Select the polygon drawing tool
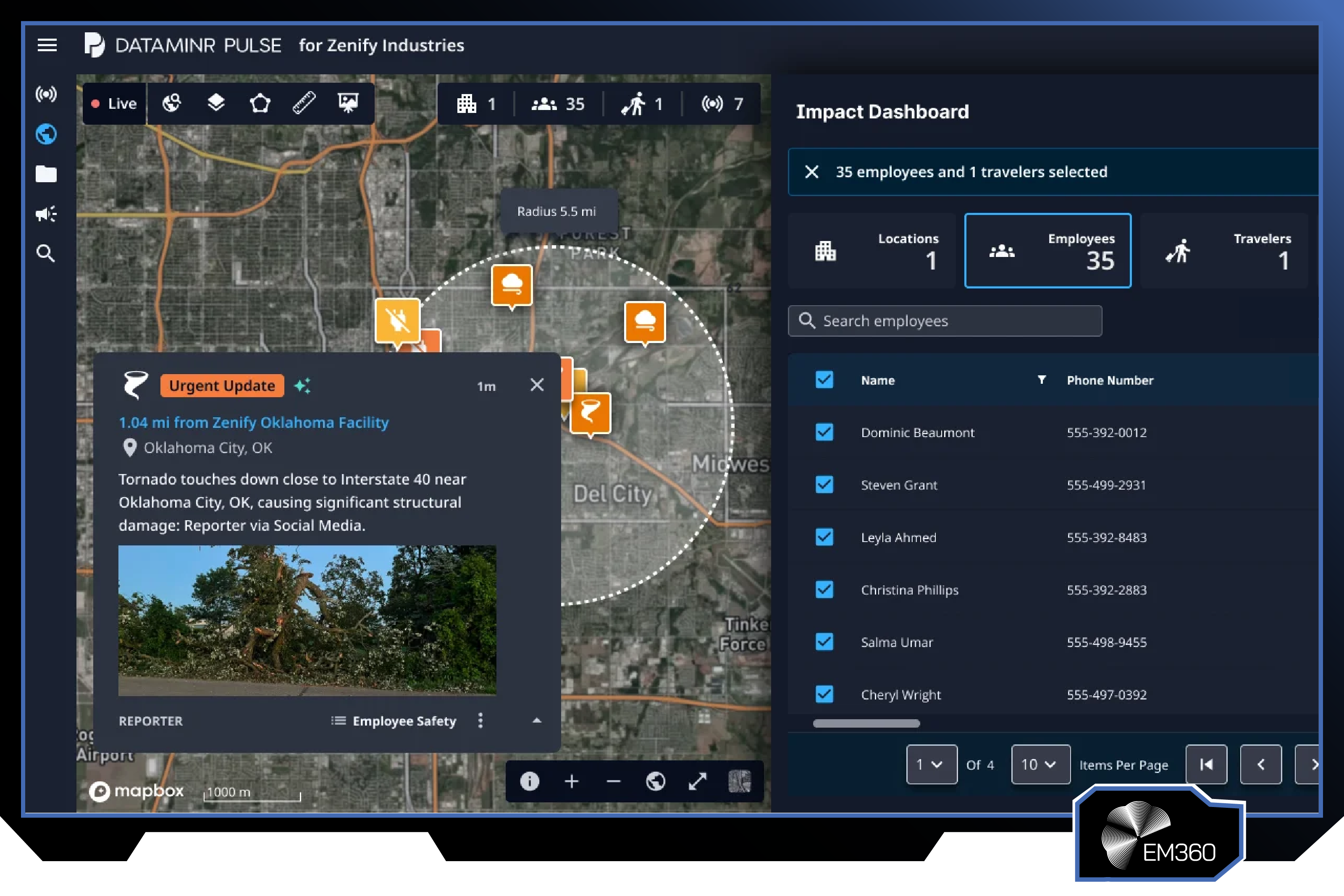Image resolution: width=1344 pixels, height=896 pixels. click(260, 103)
